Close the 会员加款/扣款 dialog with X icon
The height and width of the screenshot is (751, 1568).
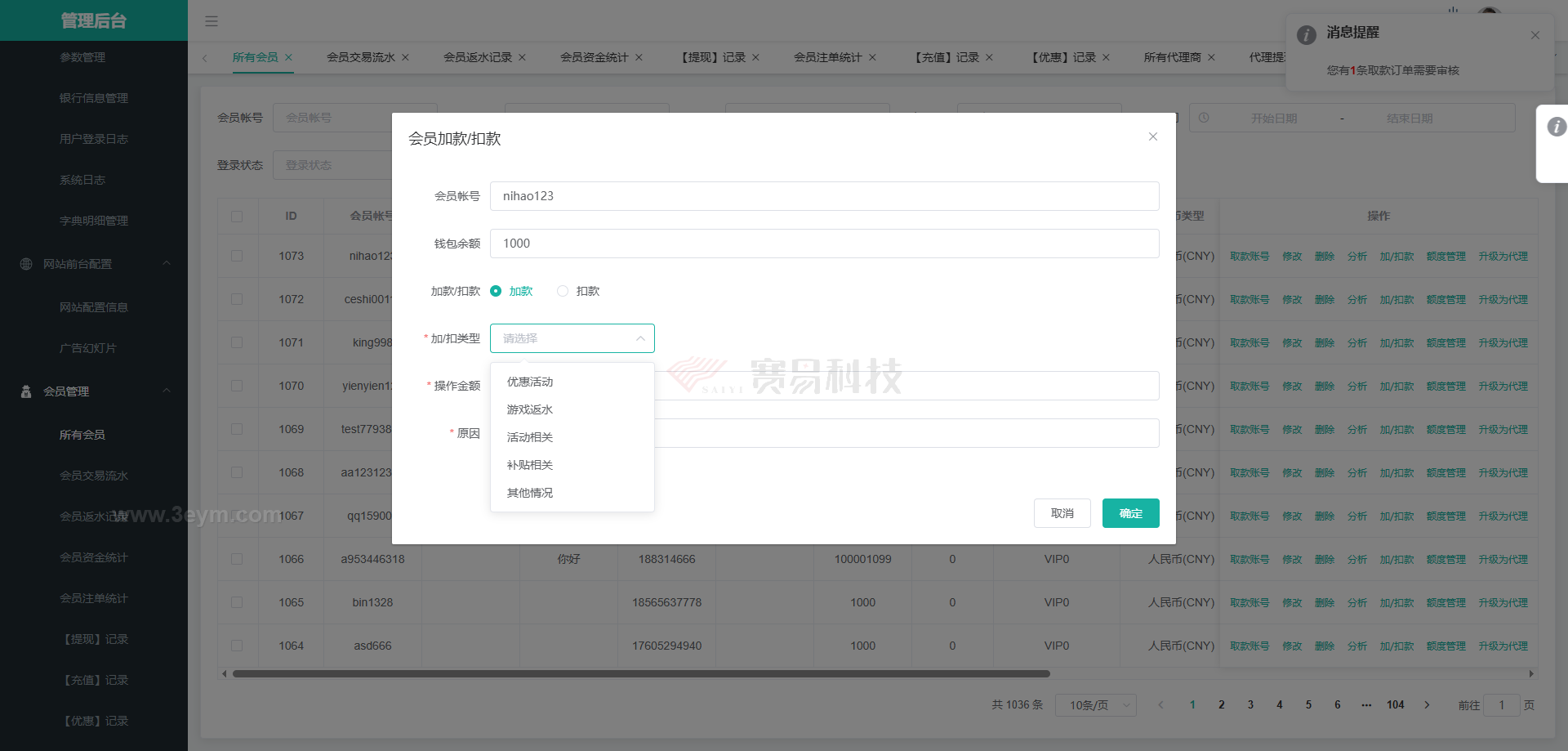[1152, 136]
